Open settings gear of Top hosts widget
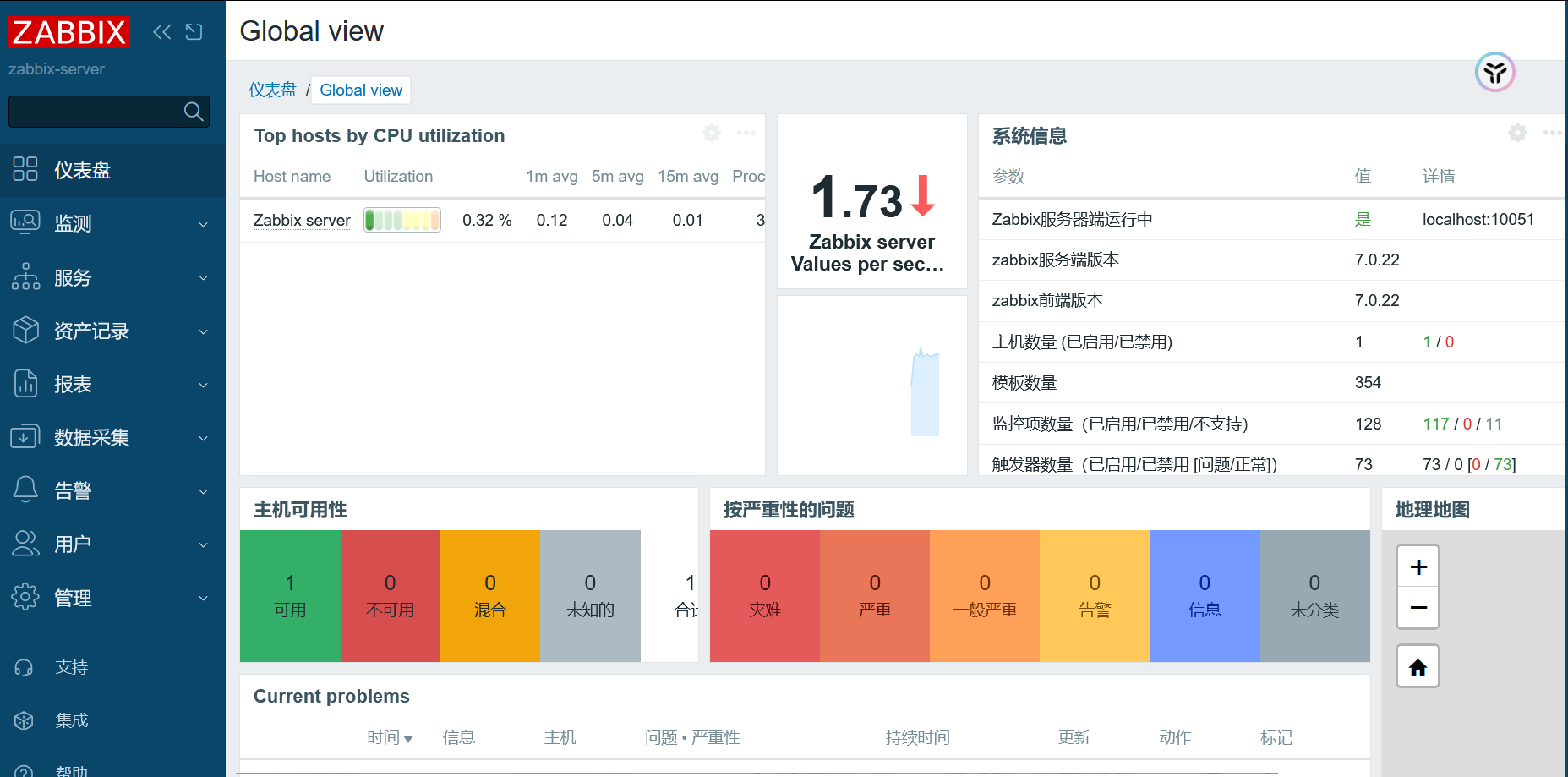Viewport: 1568px width, 777px height. tap(712, 133)
